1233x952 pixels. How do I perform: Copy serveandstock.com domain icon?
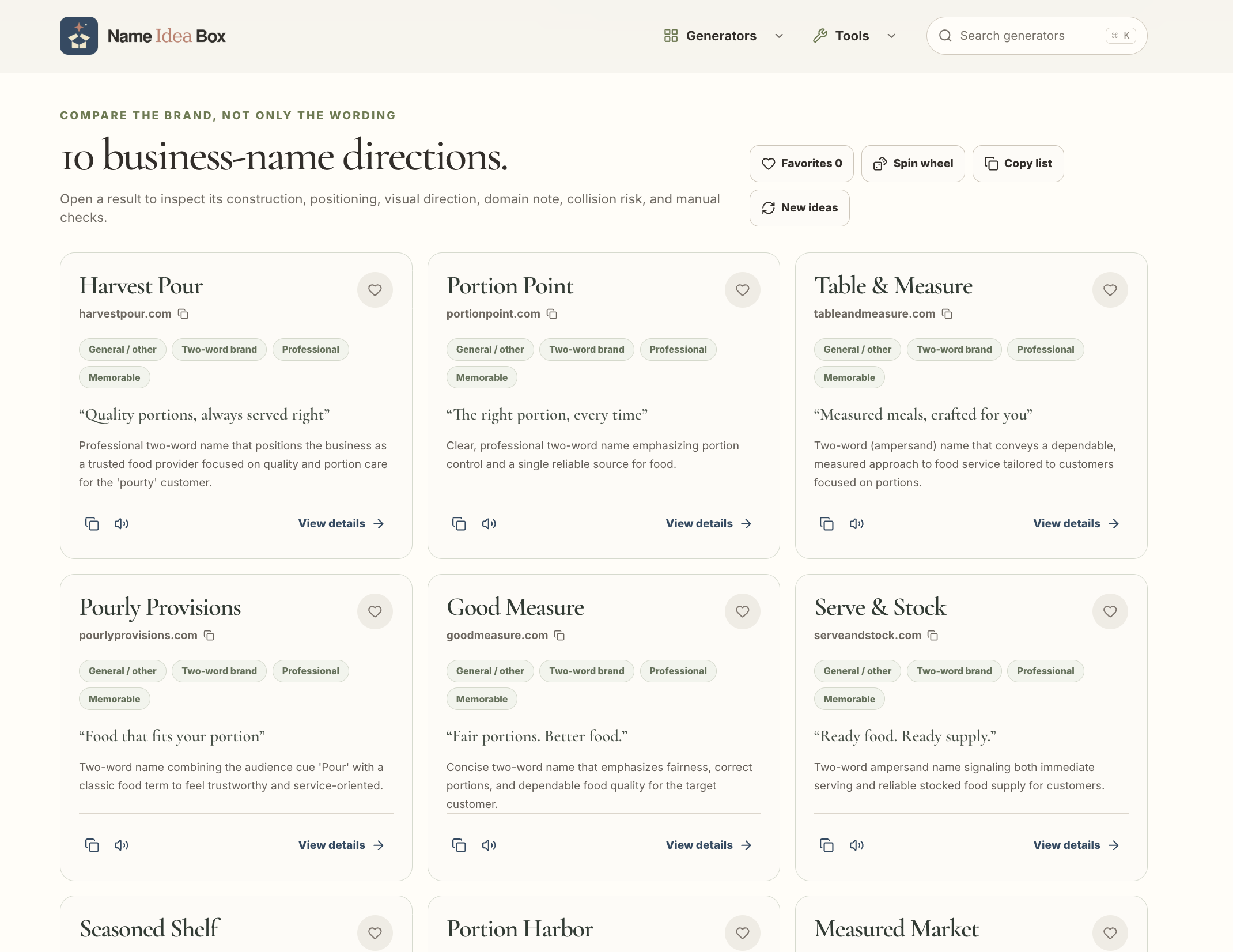tap(933, 636)
